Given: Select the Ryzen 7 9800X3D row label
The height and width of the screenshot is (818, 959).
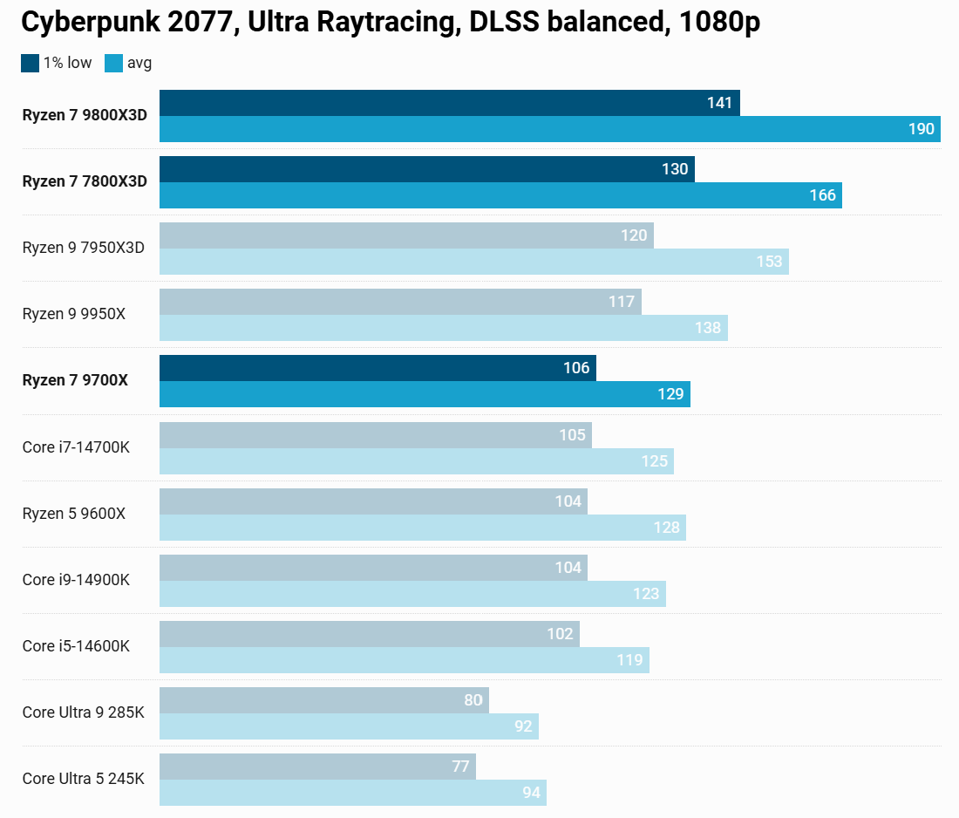Looking at the screenshot, I should (x=84, y=115).
